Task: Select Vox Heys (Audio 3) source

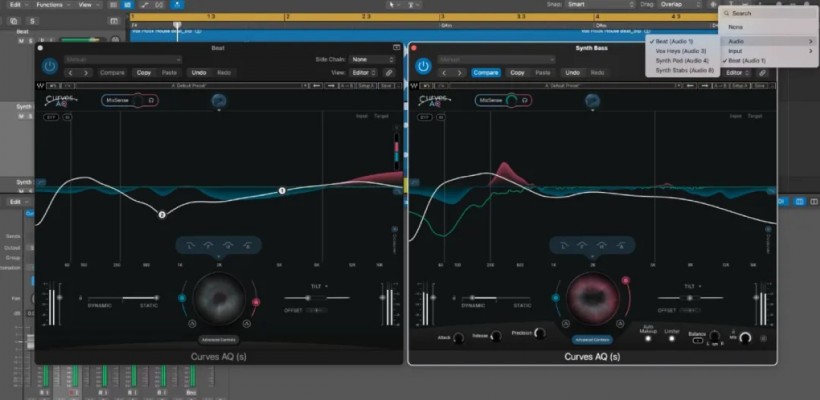Action: [682, 51]
